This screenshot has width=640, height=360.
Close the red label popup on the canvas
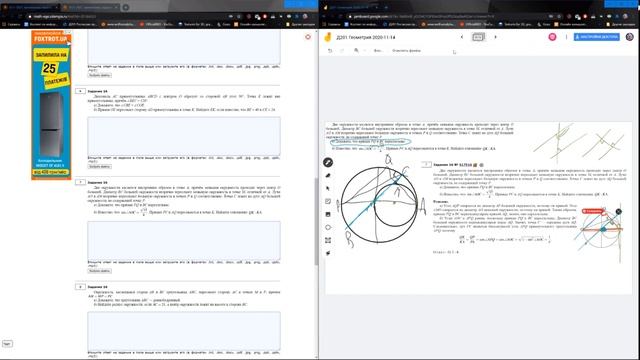point(619,211)
